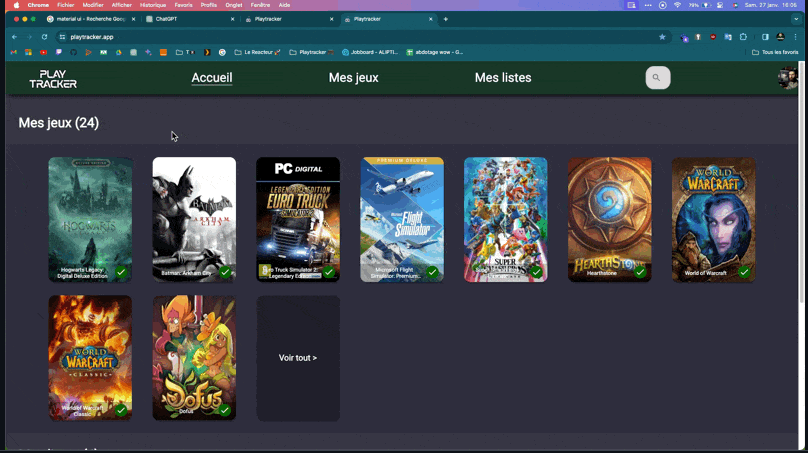
Task: Go back with the browser back arrow
Action: (x=14, y=37)
